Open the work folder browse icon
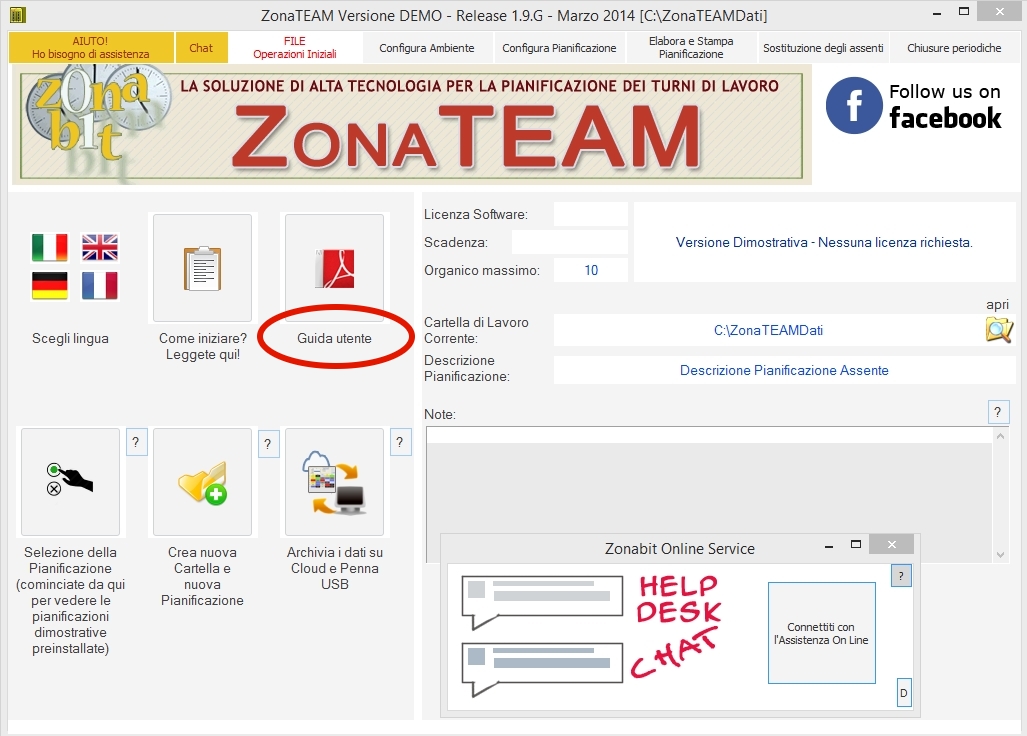 click(999, 329)
